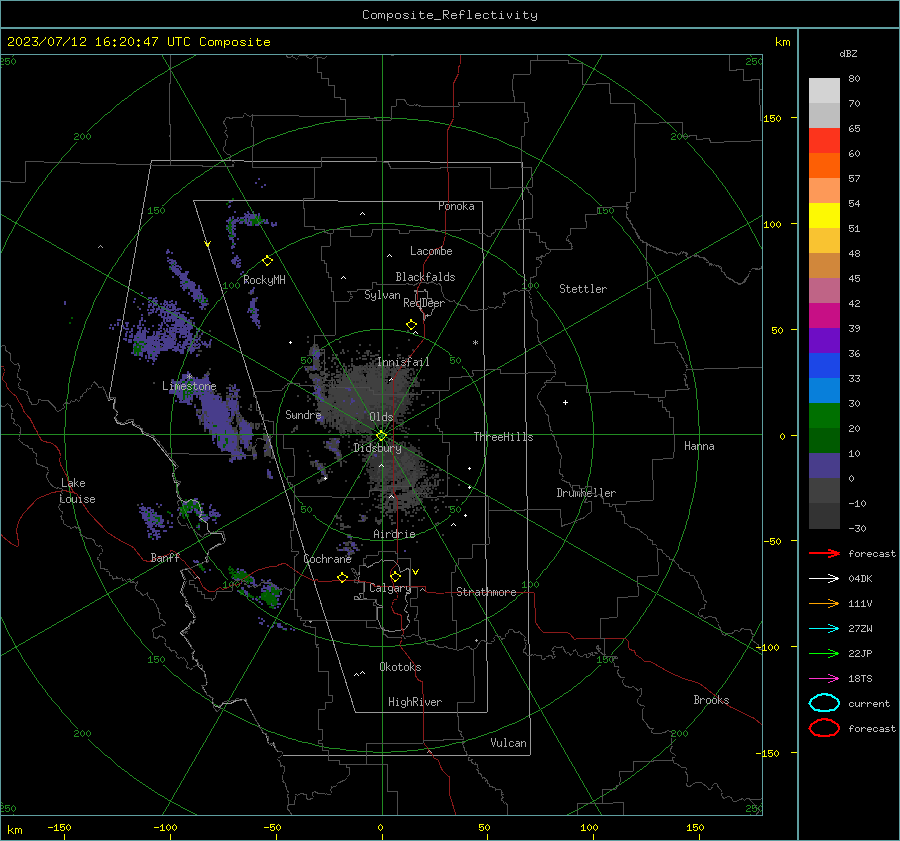This screenshot has height=841, width=900.
Task: Click the slate-purple 10-0 dBZ swatch
Action: click(x=824, y=466)
